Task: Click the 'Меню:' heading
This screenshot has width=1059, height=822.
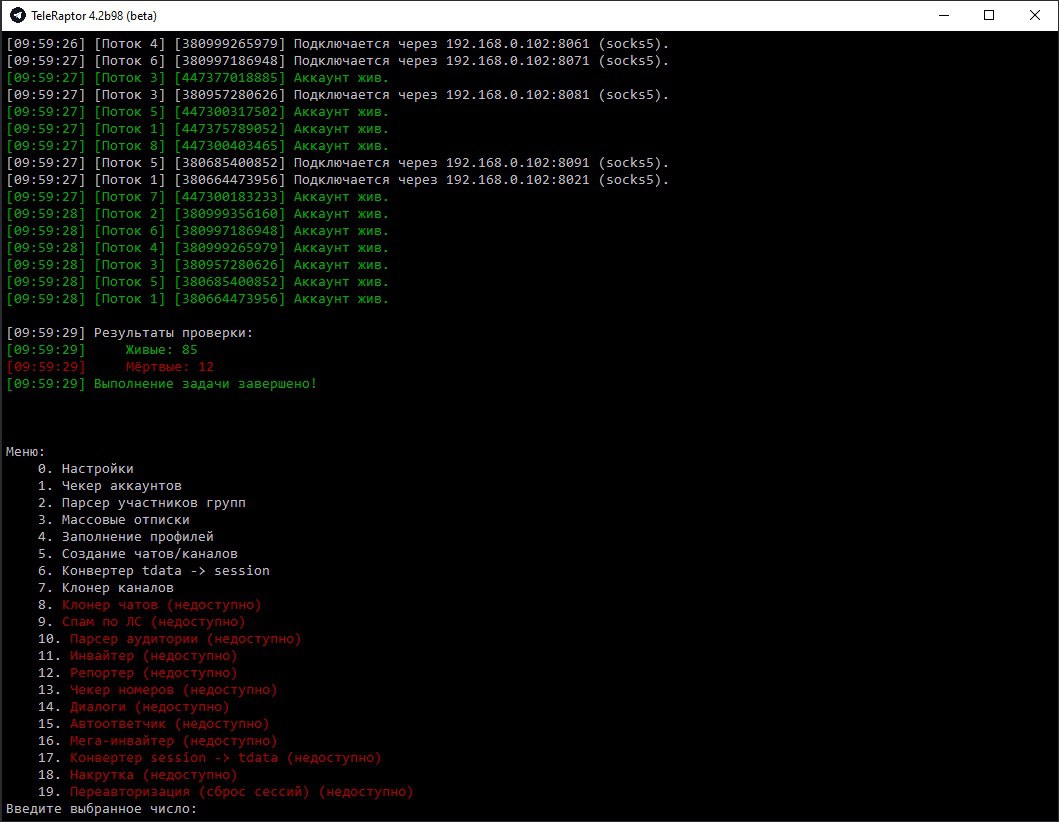Action: click(26, 452)
